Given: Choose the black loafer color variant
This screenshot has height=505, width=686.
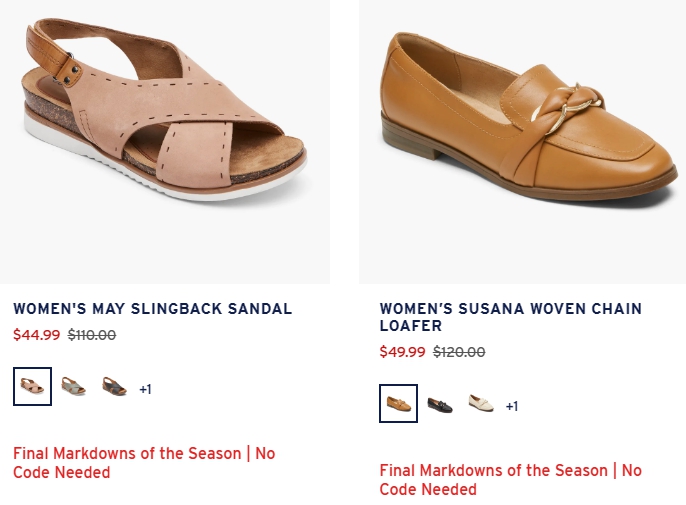Looking at the screenshot, I should 440,404.
